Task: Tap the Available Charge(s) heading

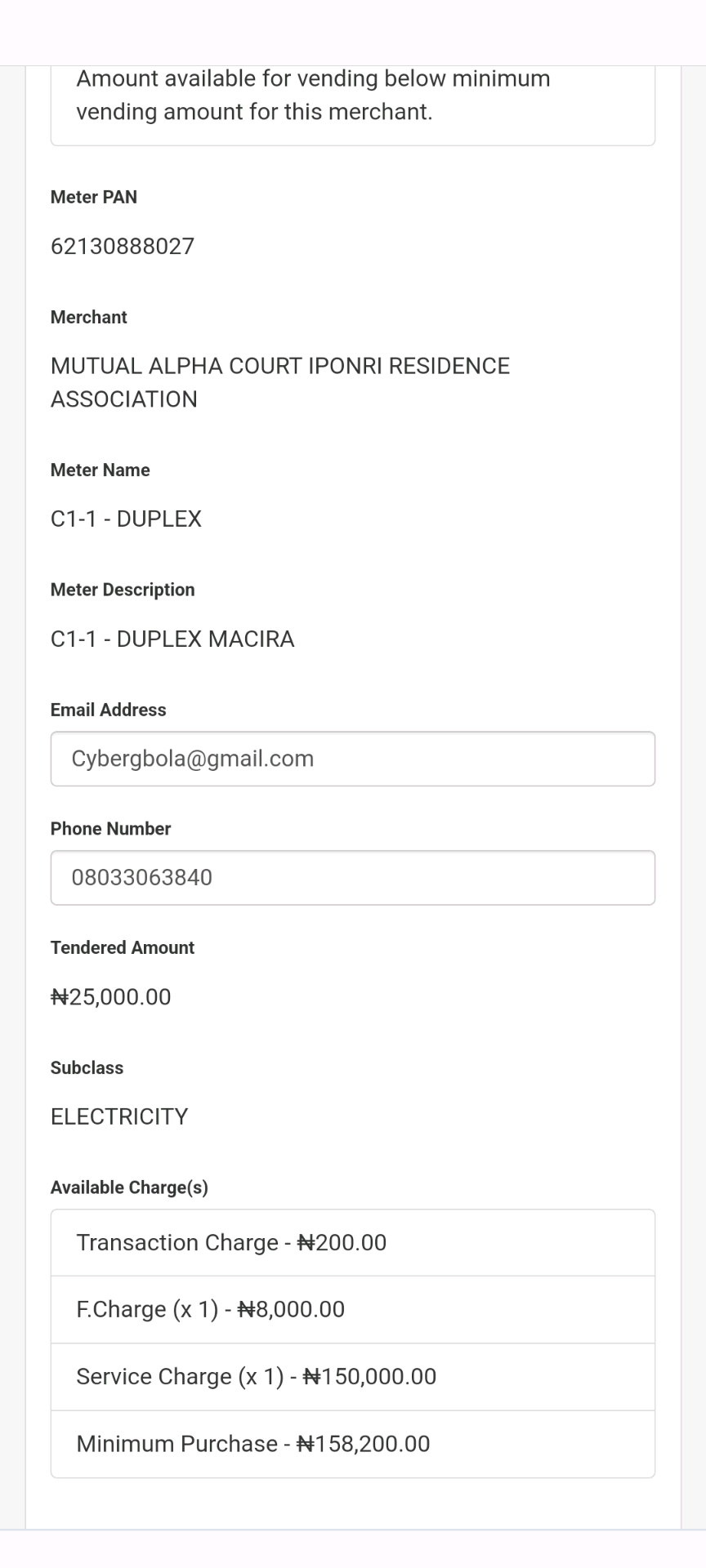Action: tap(129, 1188)
